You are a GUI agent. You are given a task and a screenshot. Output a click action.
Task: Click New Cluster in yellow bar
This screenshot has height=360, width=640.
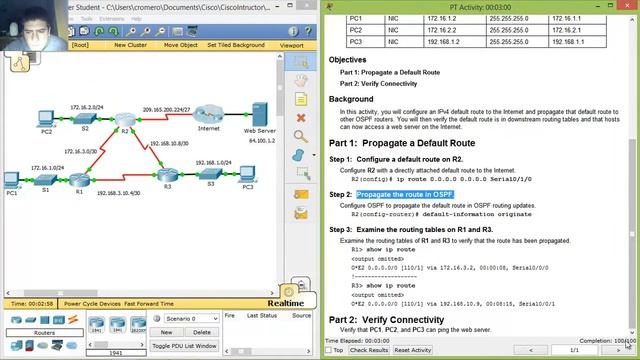pyautogui.click(x=130, y=45)
